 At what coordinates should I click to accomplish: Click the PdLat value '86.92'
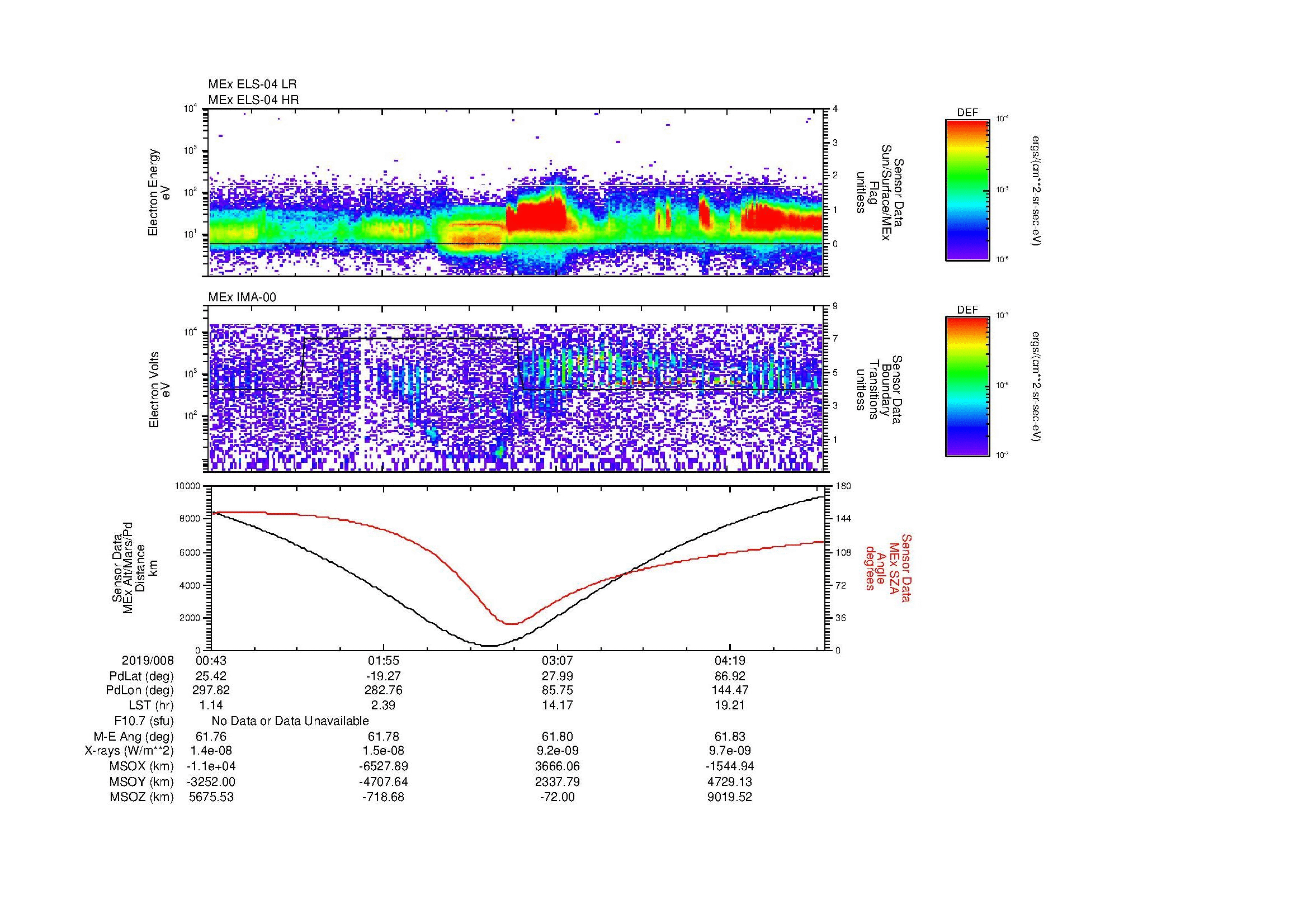tap(730, 676)
